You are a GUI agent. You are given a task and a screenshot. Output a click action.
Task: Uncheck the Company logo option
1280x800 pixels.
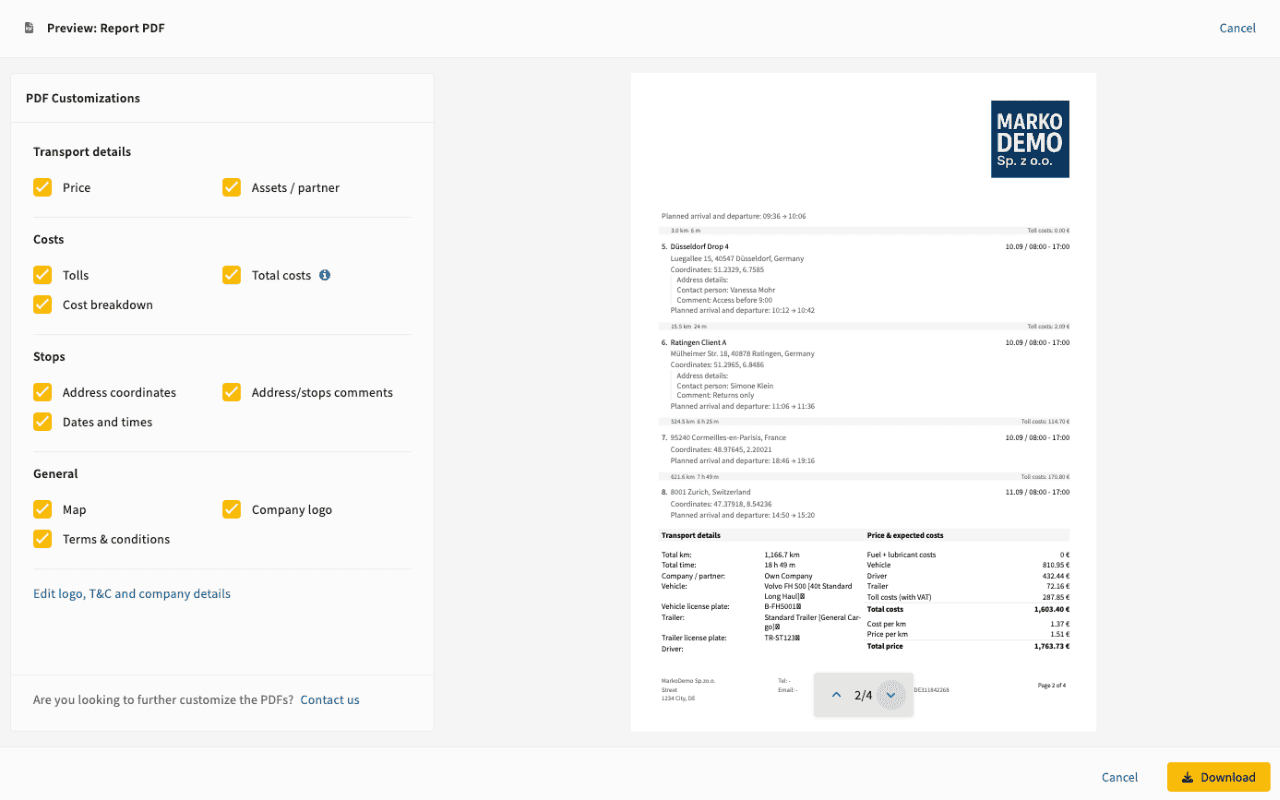click(231, 509)
